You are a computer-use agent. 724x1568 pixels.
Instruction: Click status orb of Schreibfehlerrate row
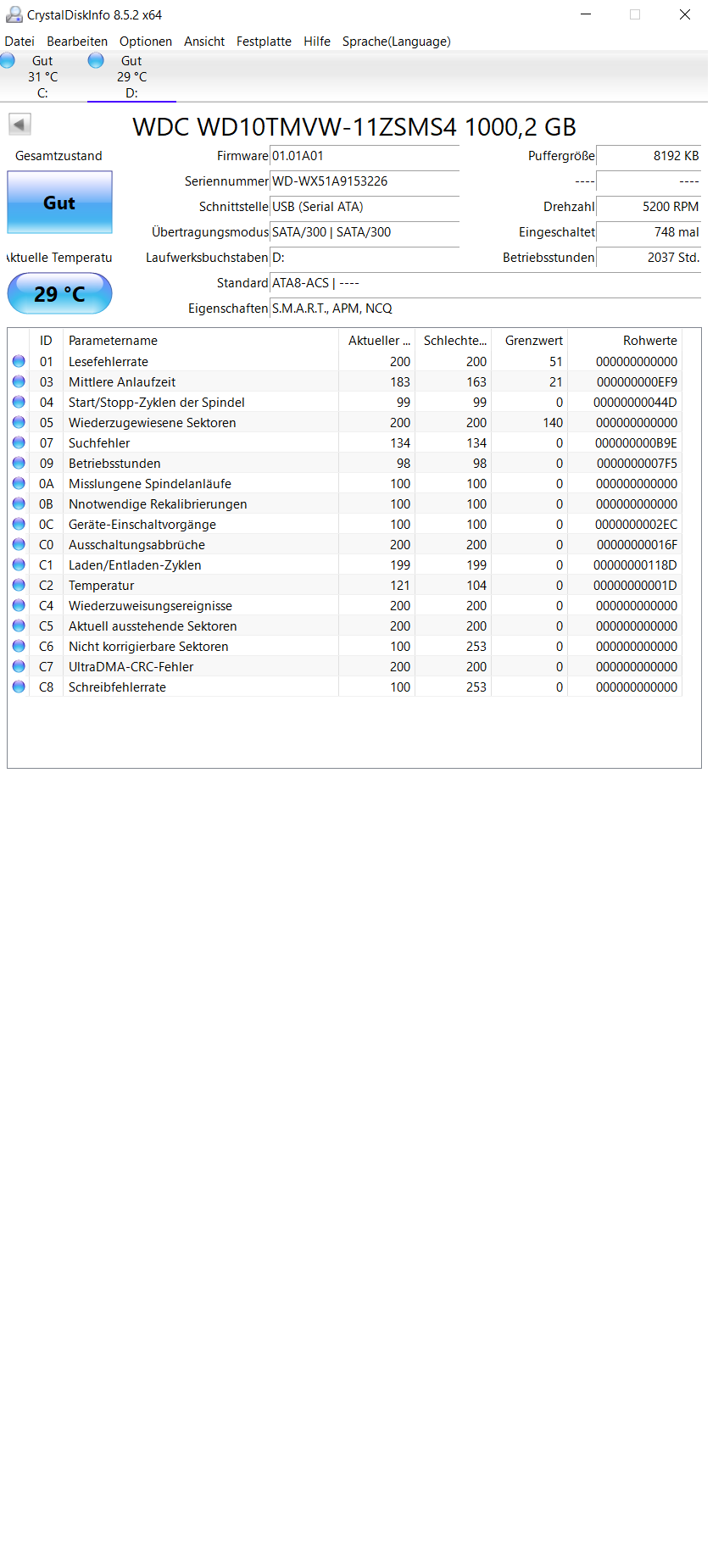point(19,687)
